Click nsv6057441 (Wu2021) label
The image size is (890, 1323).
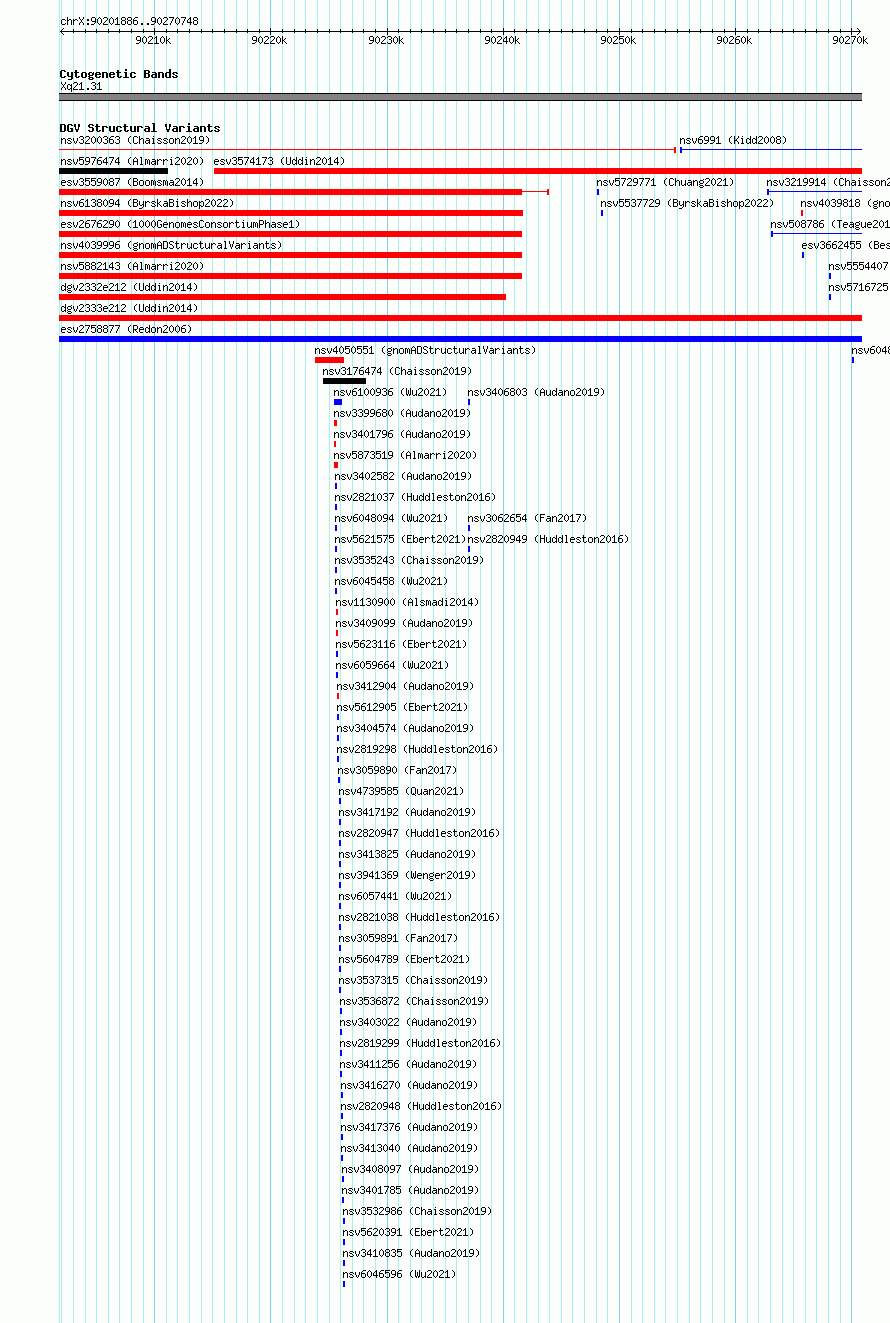click(x=395, y=896)
